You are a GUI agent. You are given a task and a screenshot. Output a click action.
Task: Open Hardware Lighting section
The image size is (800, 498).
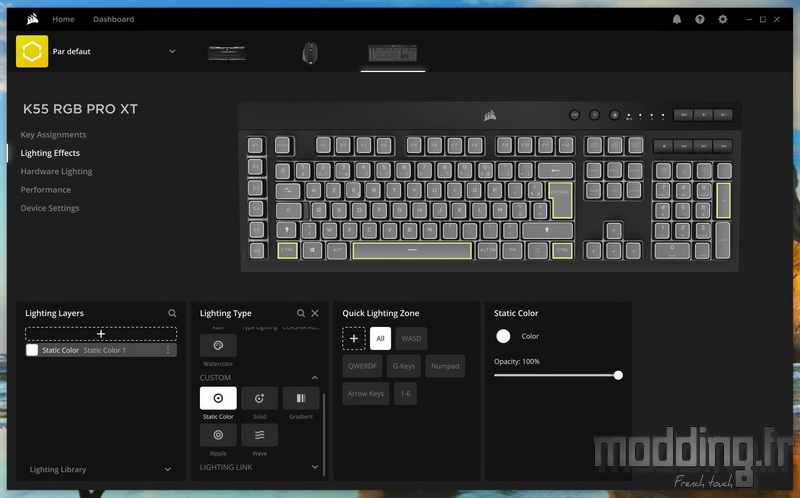56,171
